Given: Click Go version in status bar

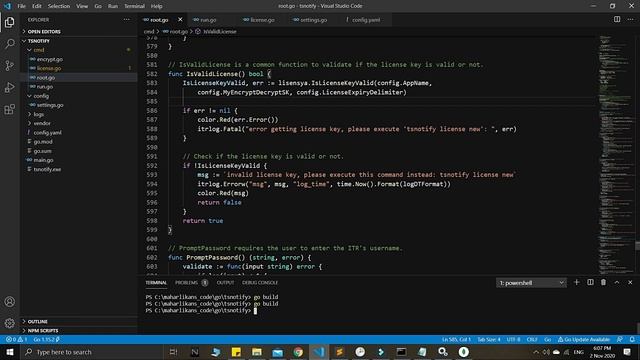Looking at the screenshot, I should click(46, 339).
